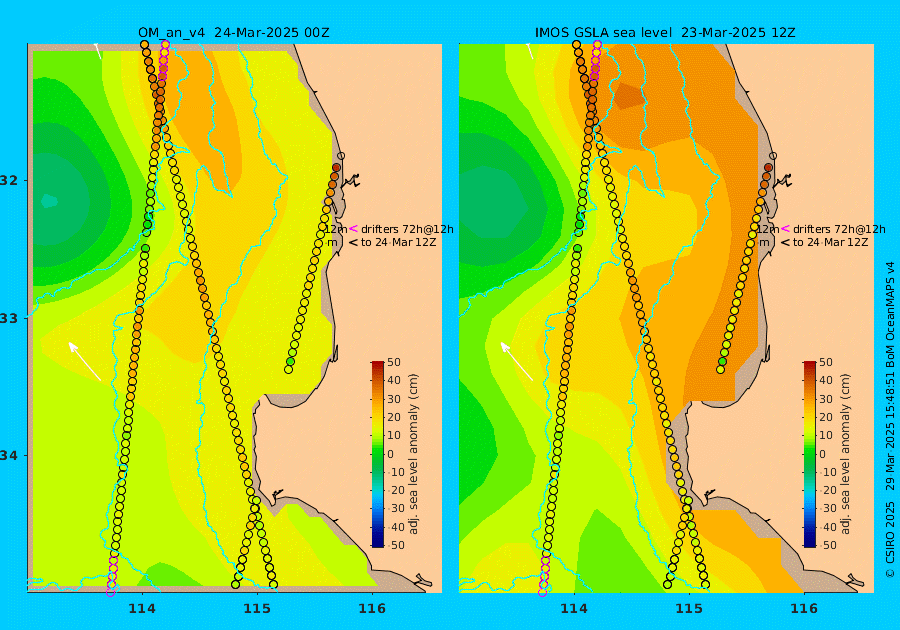Click latitude label 32 on left axis

tap(9, 180)
